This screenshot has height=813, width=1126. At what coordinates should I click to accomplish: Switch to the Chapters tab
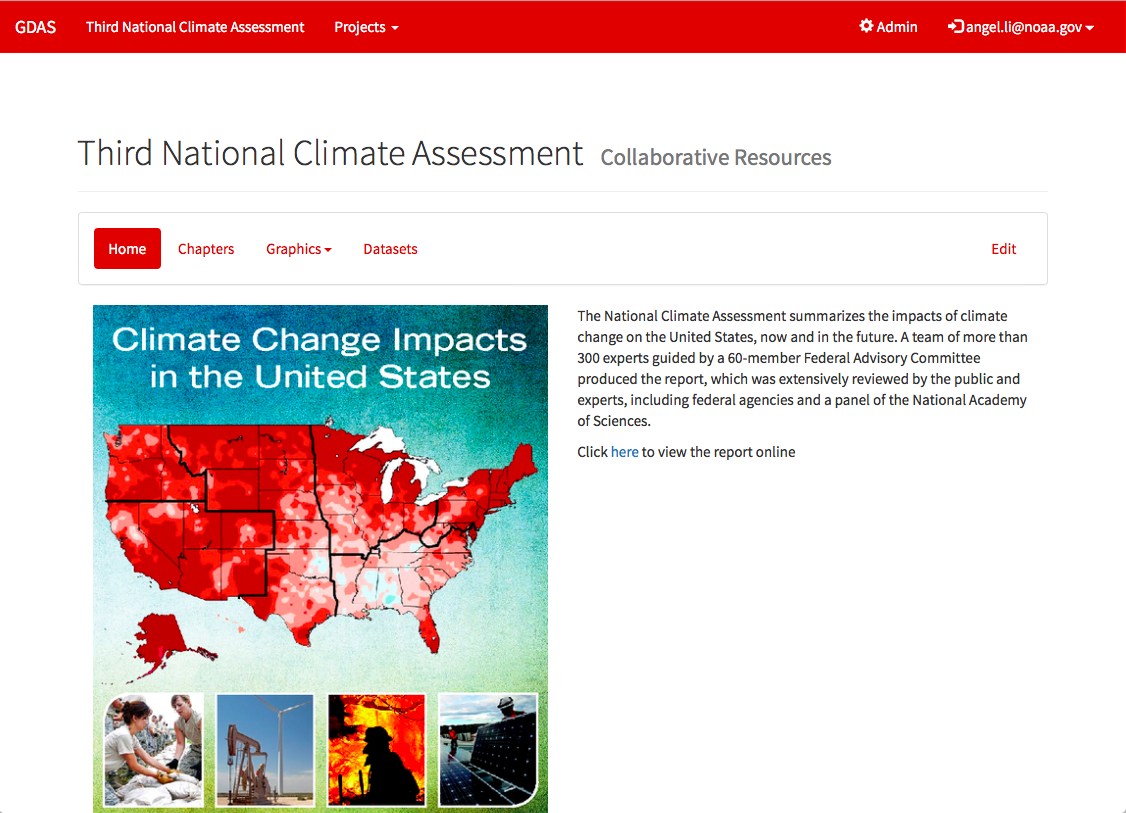[x=206, y=248]
